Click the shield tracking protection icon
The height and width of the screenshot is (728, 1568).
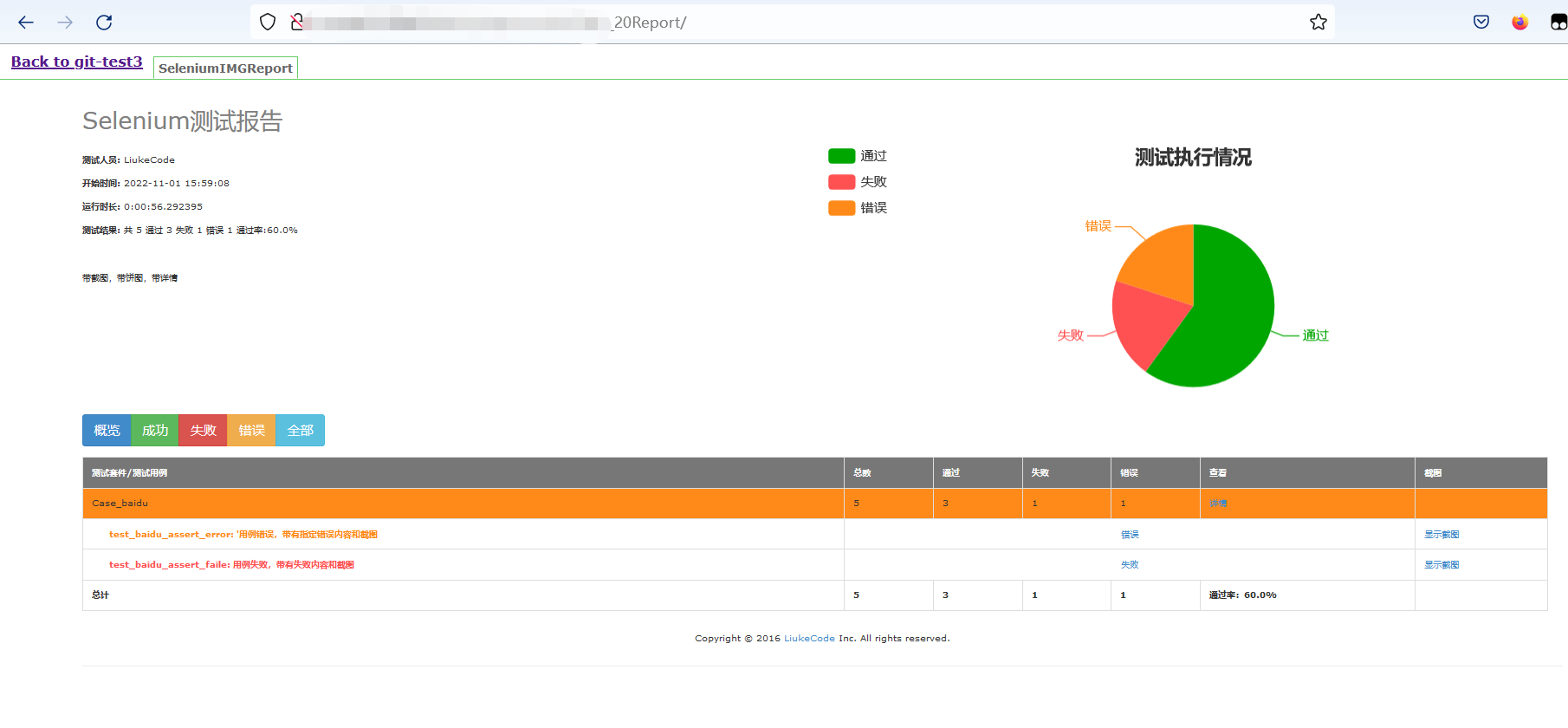pos(268,23)
